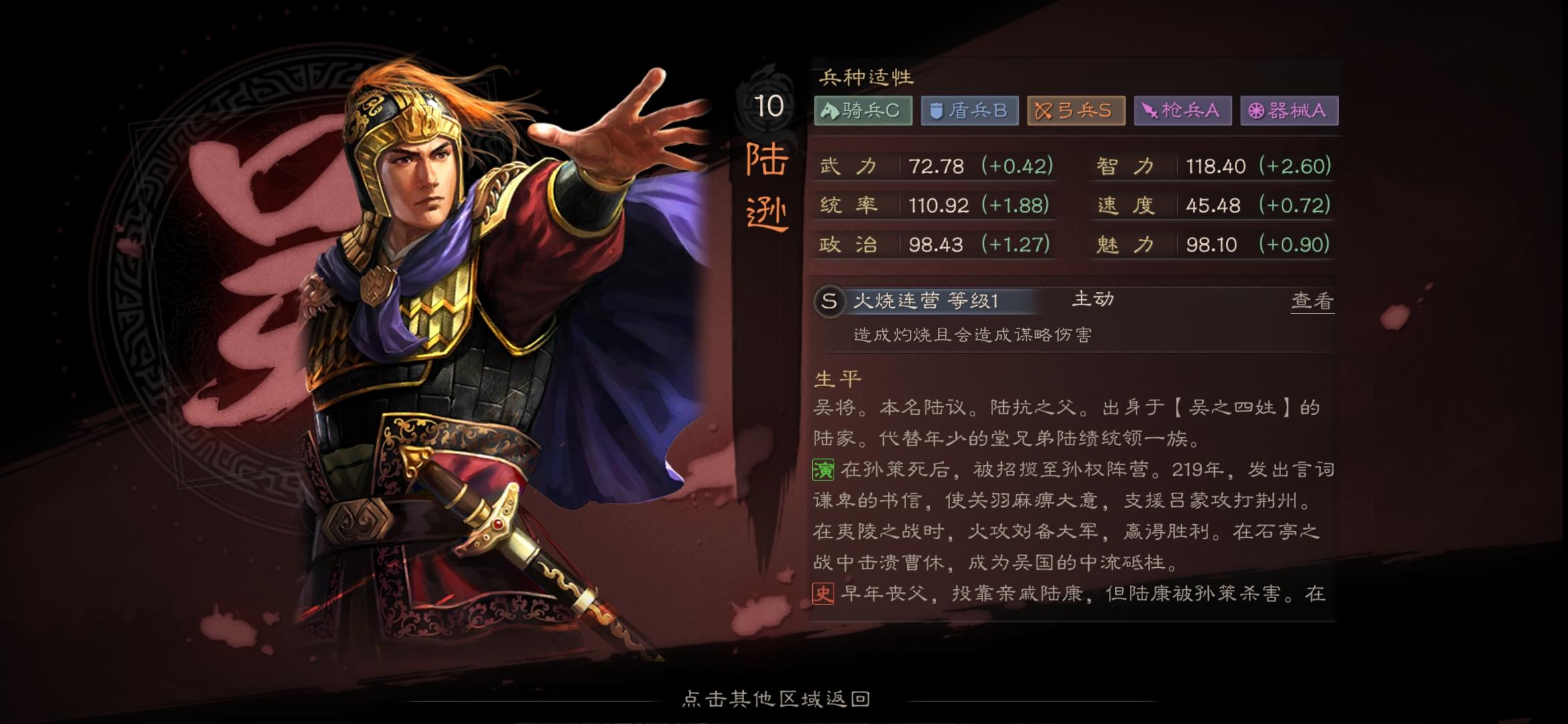Tap the 生平 biography heading
This screenshot has height=724, width=1568.
click(838, 379)
